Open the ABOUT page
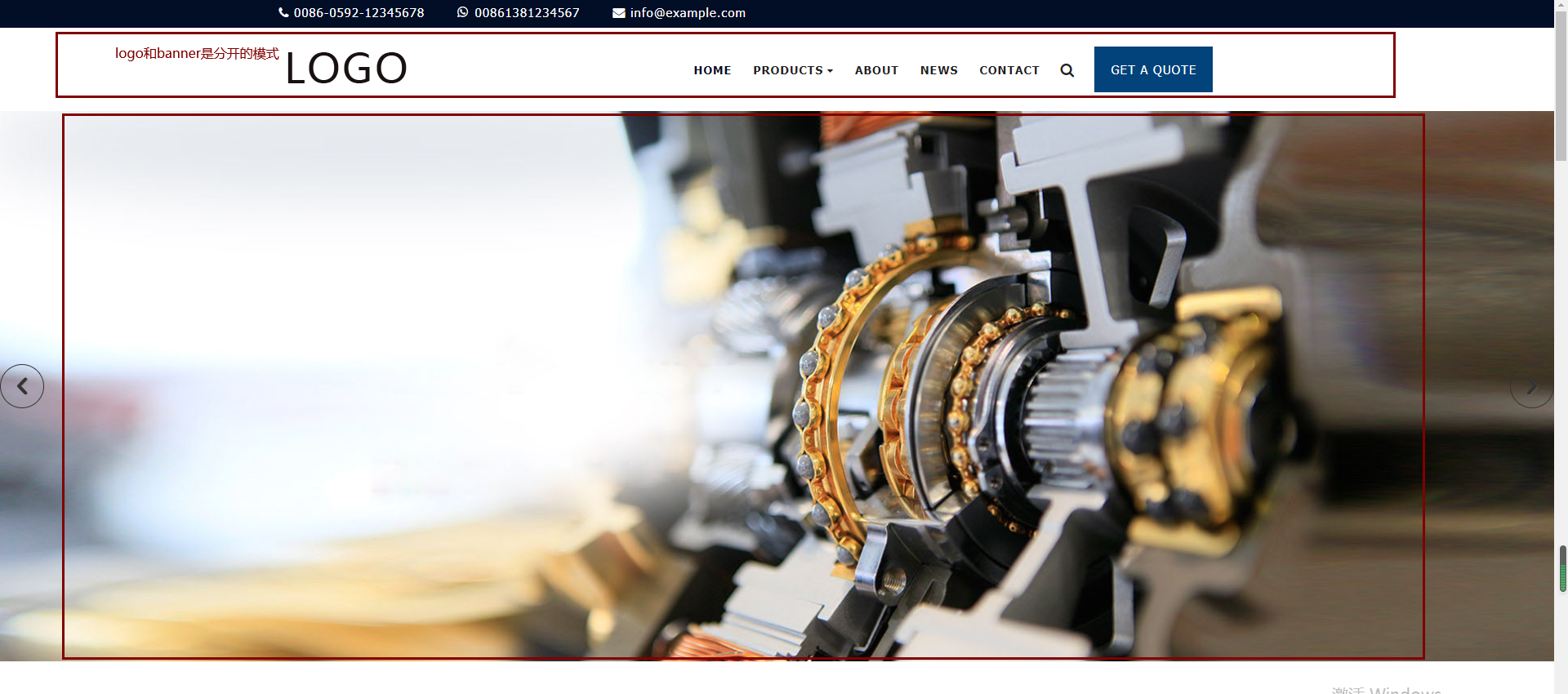The width and height of the screenshot is (1568, 694). tap(876, 70)
